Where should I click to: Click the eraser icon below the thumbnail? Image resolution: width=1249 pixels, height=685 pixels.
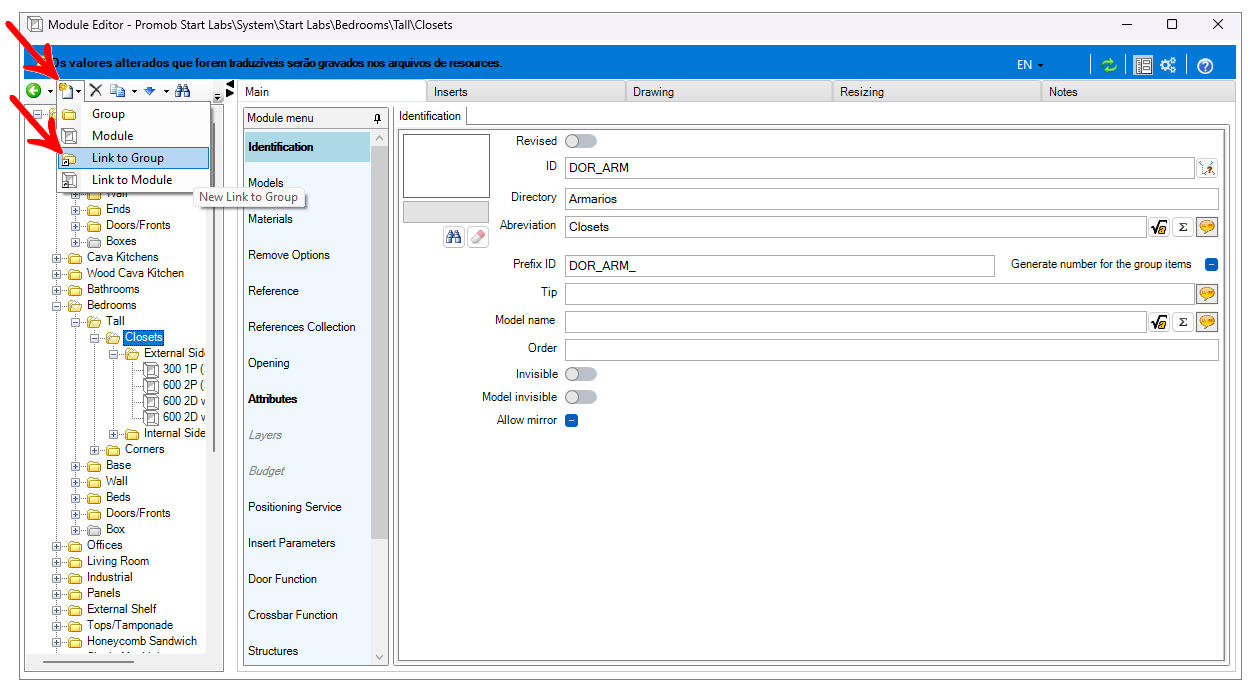point(477,237)
